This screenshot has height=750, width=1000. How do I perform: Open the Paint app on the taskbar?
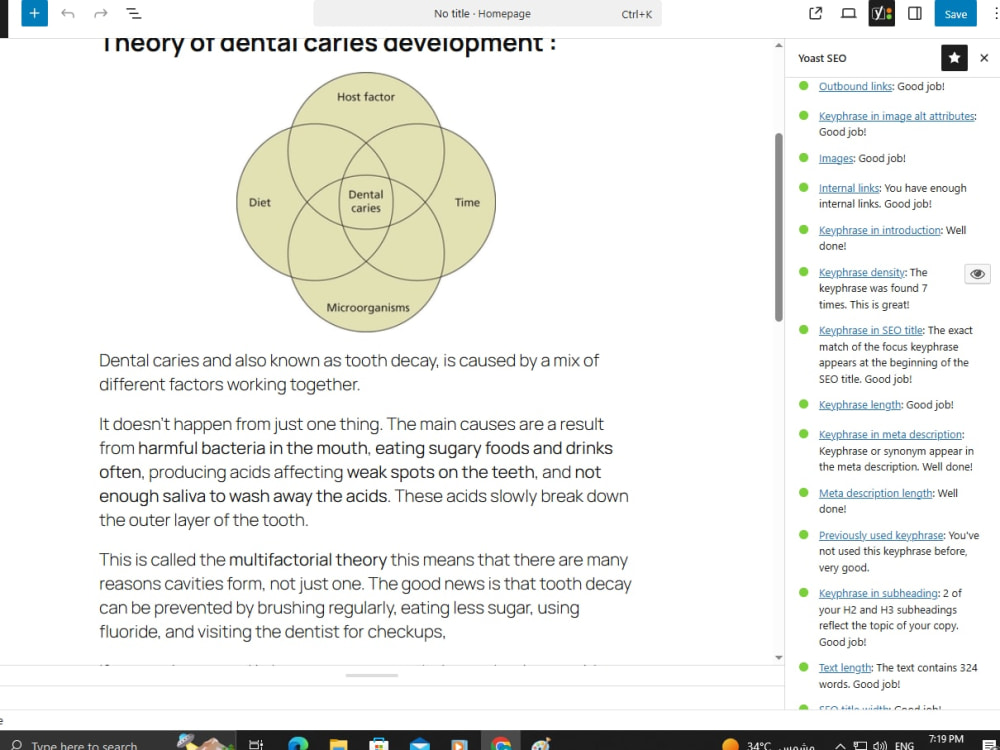(541, 744)
